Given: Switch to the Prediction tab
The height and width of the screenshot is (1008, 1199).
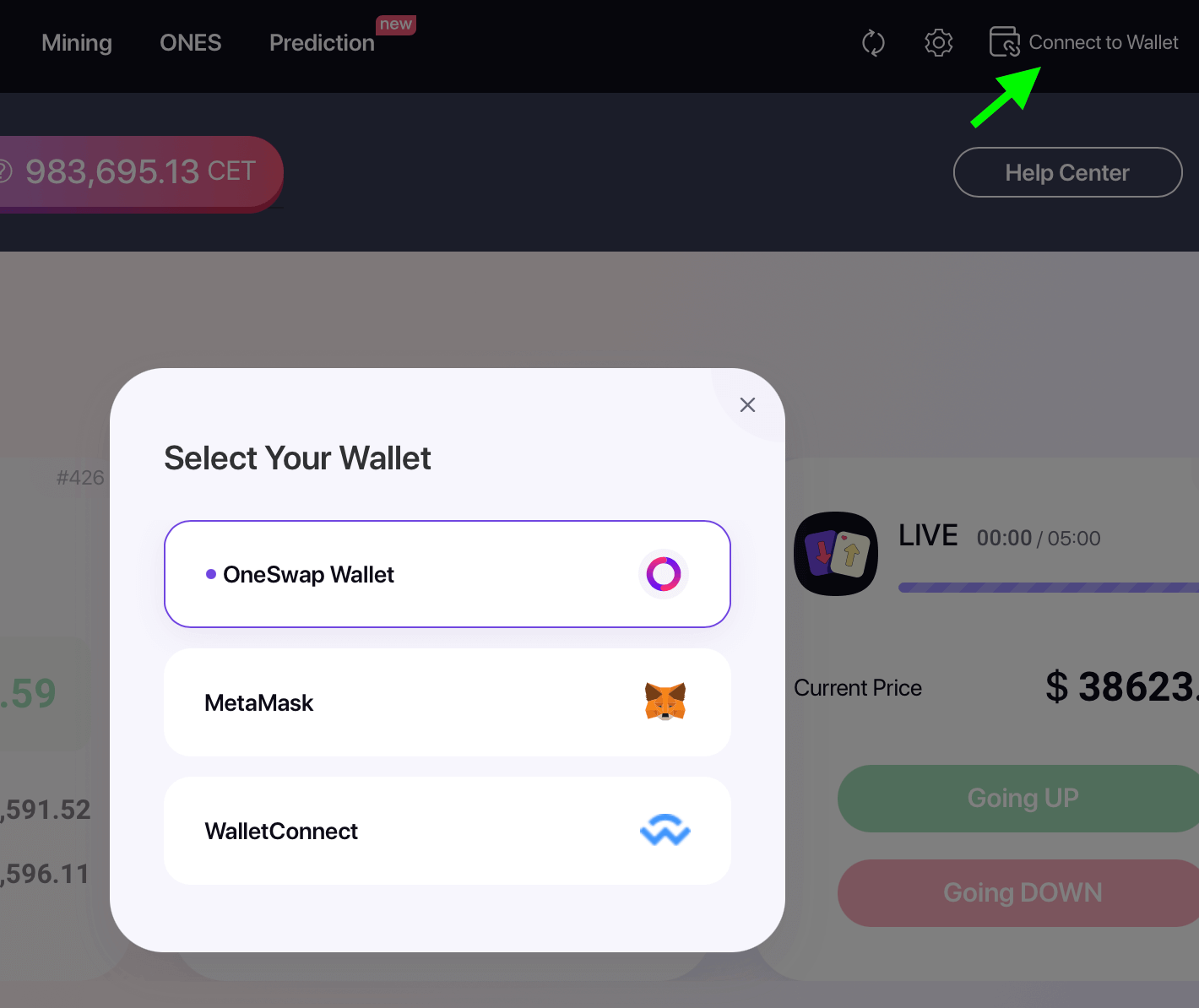Looking at the screenshot, I should [322, 43].
